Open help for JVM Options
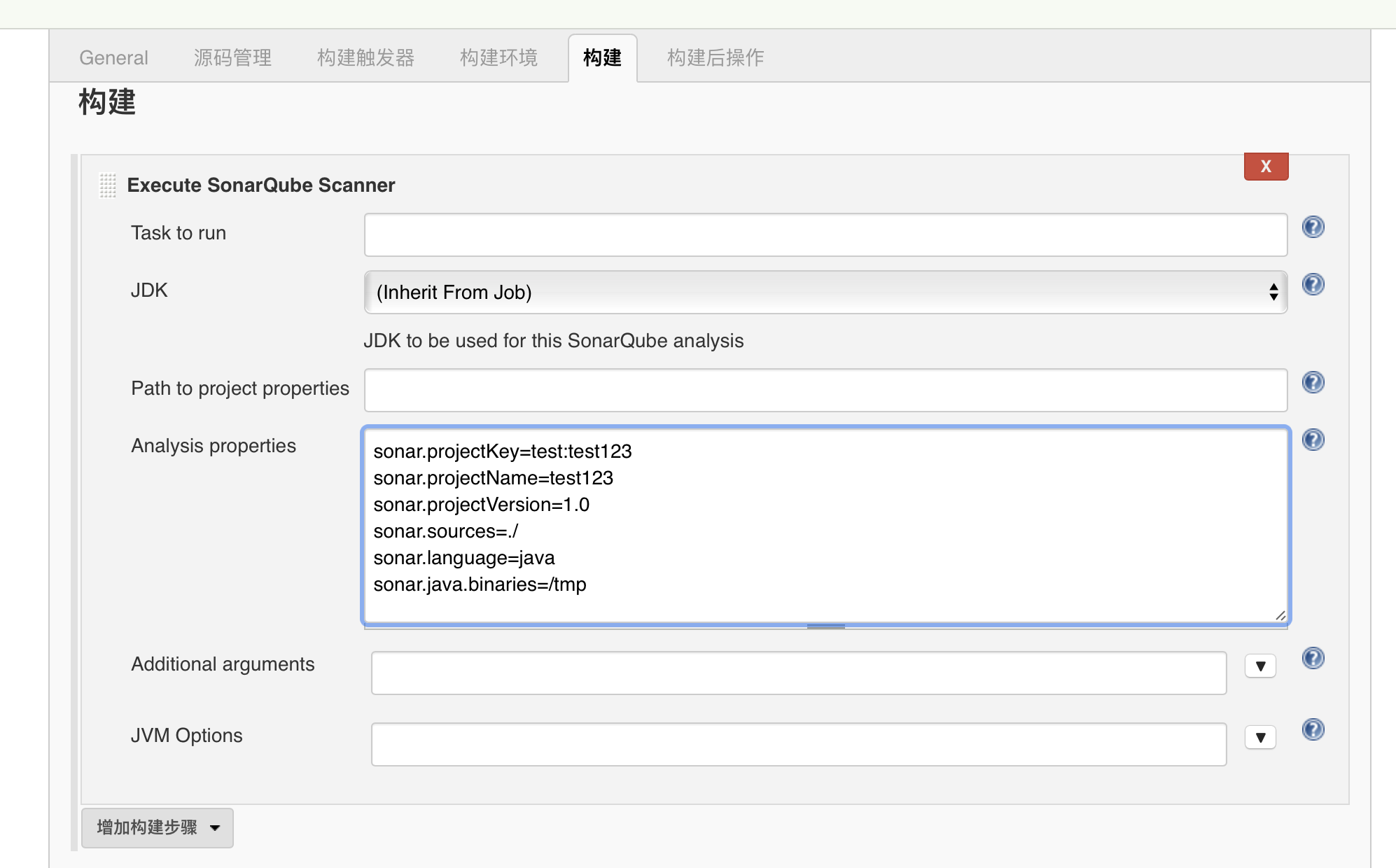The image size is (1396, 868). pos(1313,729)
